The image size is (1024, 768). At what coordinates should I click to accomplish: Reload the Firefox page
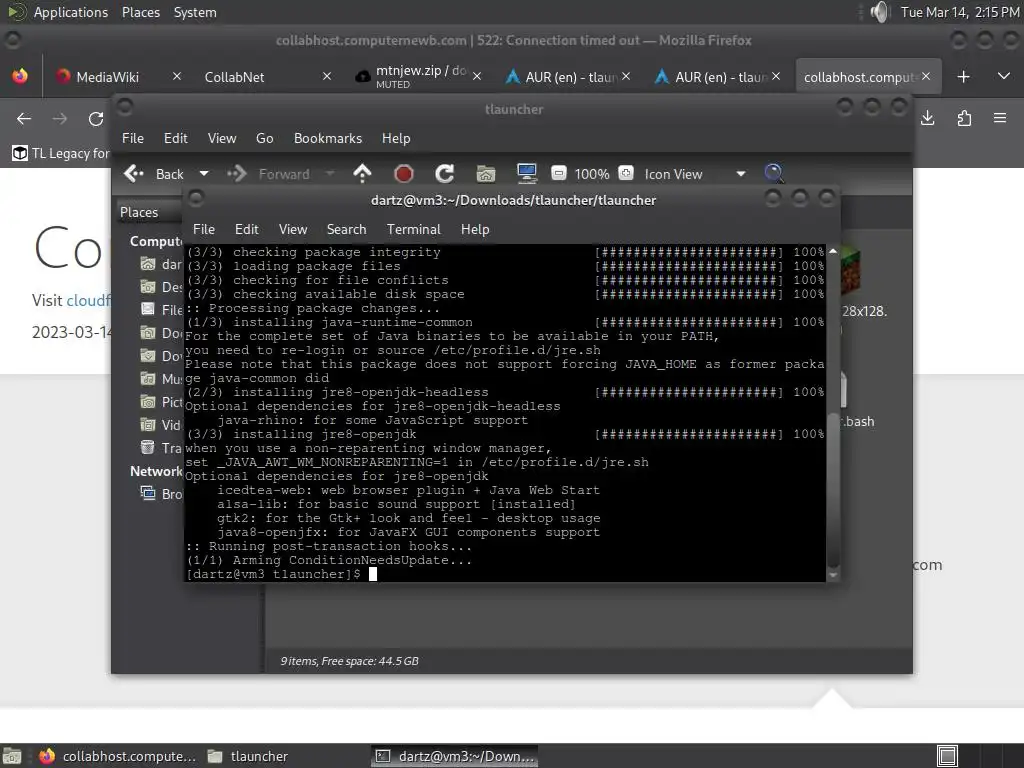tap(96, 118)
